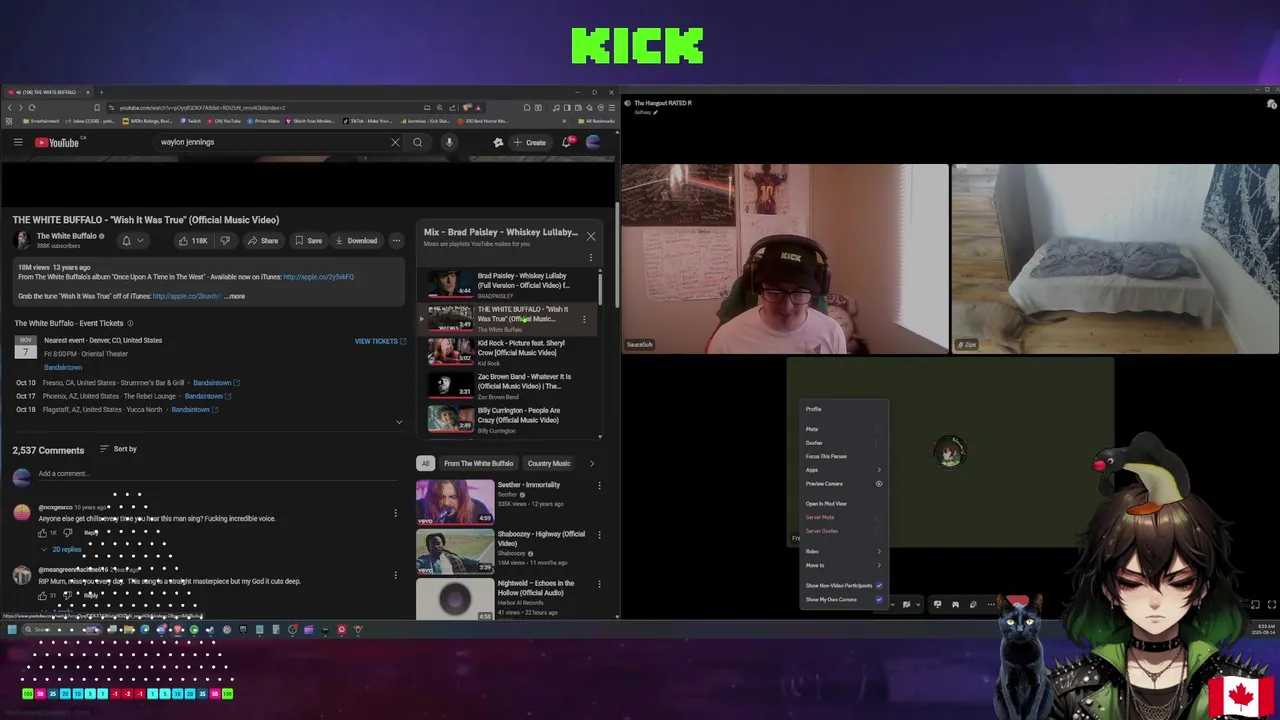Go back in the browser
This screenshot has height=720, width=1280.
(10, 107)
